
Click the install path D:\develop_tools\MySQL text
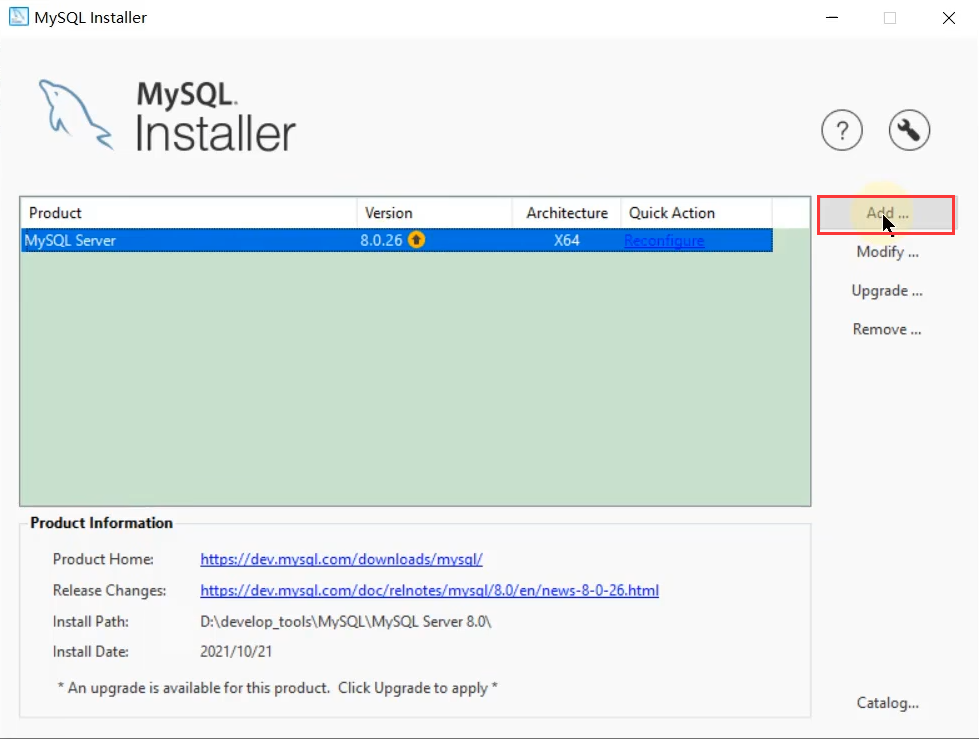pyautogui.click(x=345, y=622)
